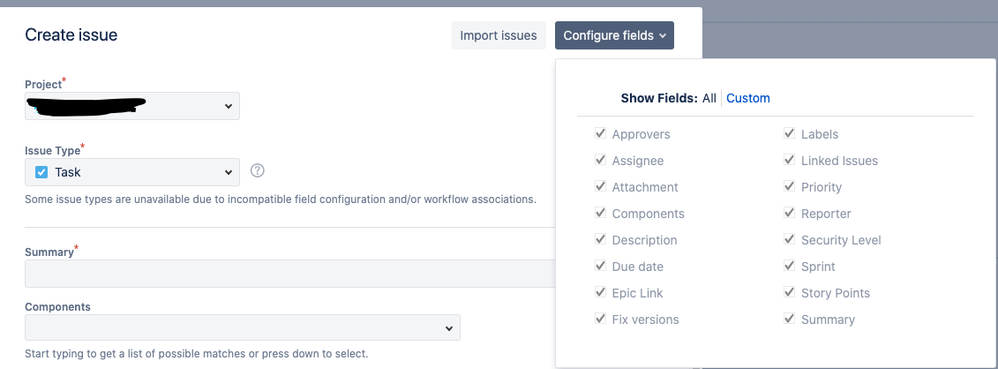Click into the Summary input field
Viewport: 998px width, 369px height.
[x=290, y=274]
